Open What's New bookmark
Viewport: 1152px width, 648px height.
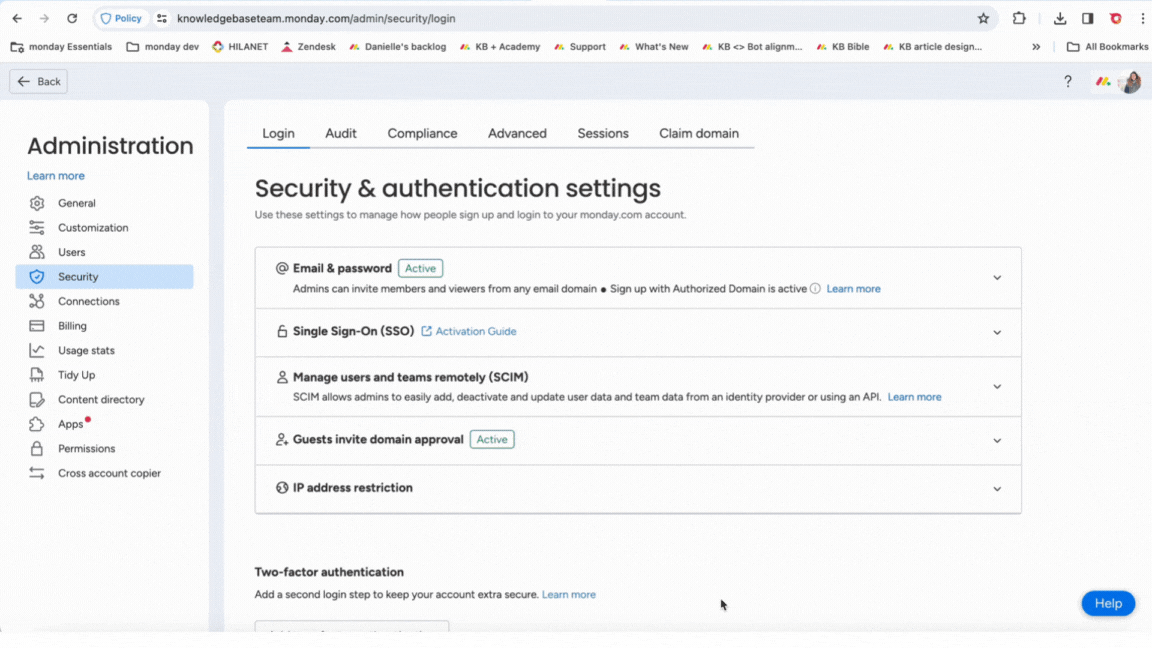[x=654, y=46]
